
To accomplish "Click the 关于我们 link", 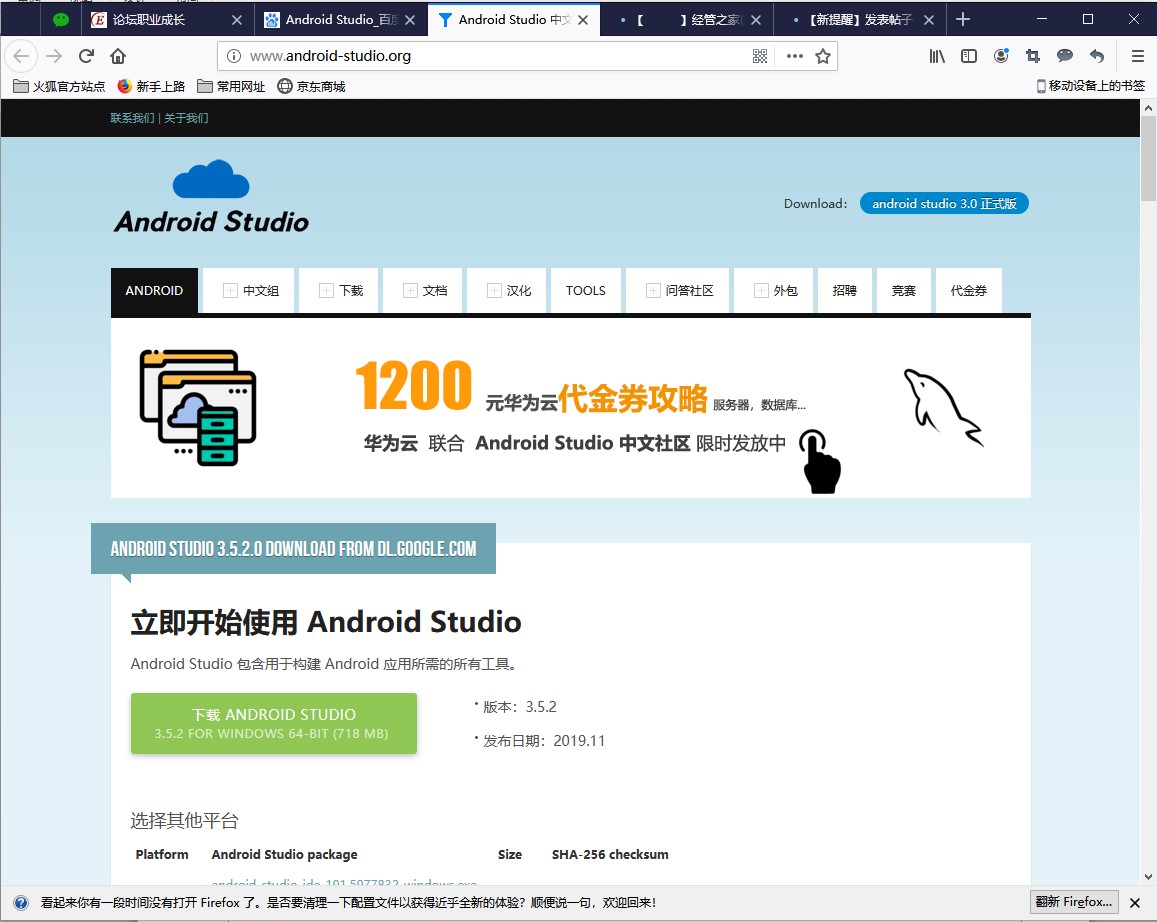I will pos(186,118).
